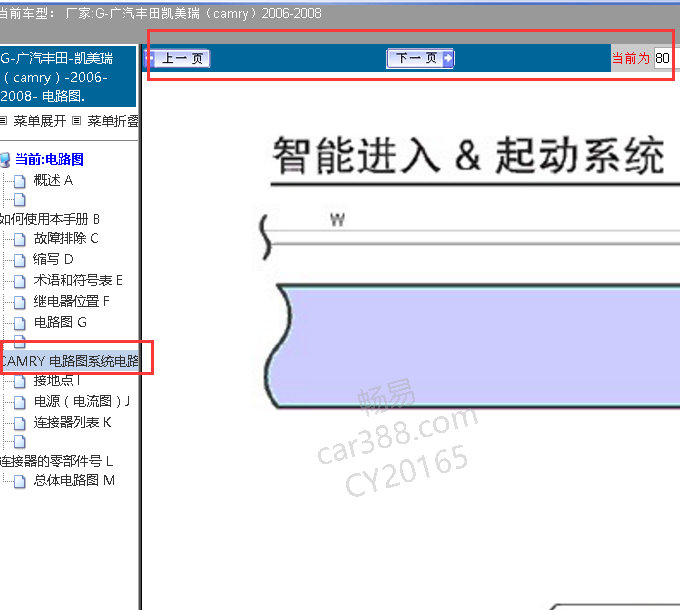Open the 接地点 I tree item
Viewport: 680px width, 610px height.
click(57, 380)
